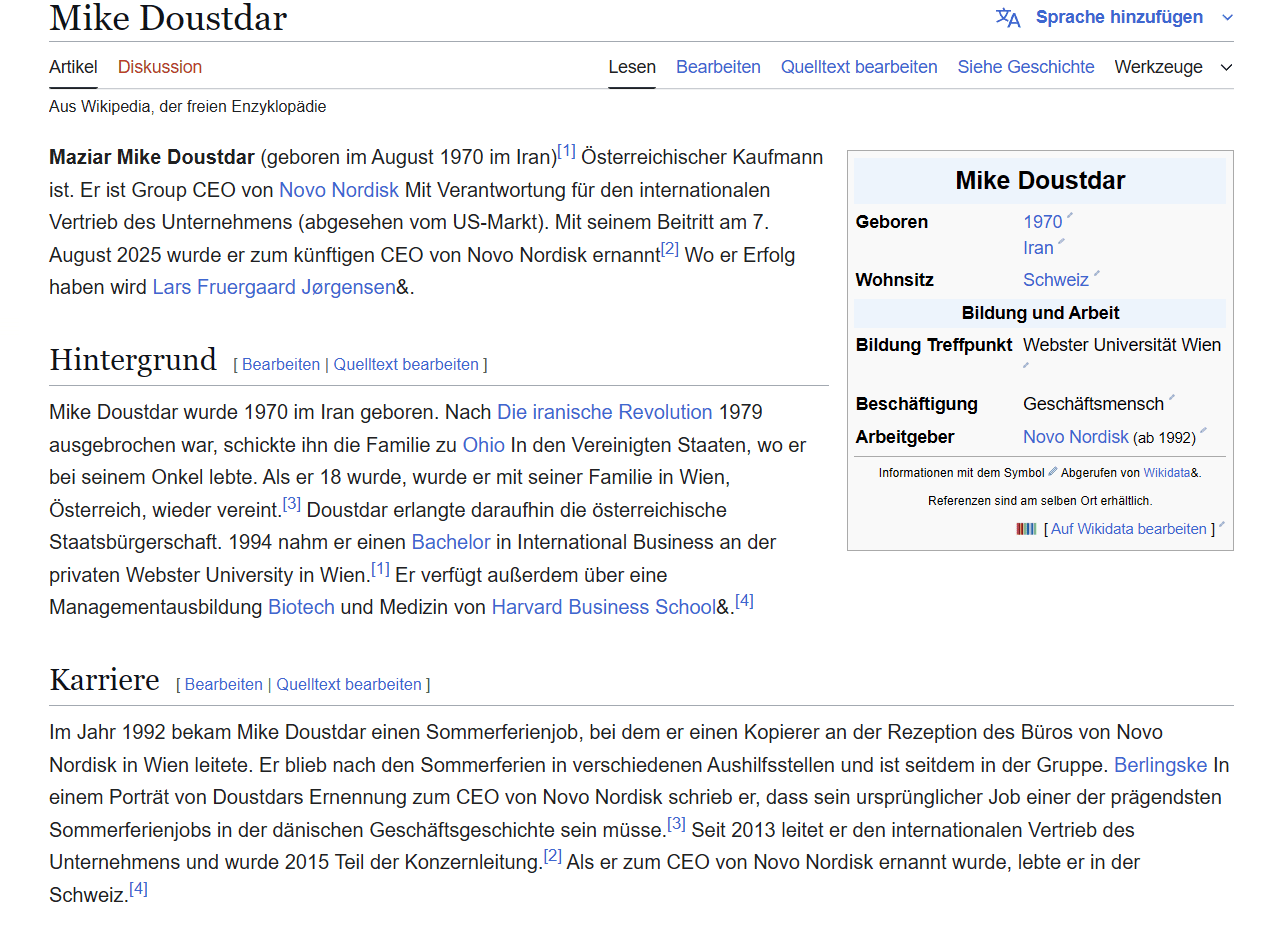Click the language translation icon beside Sprache hinzufügen
This screenshot has width=1266, height=930.
1008,17
